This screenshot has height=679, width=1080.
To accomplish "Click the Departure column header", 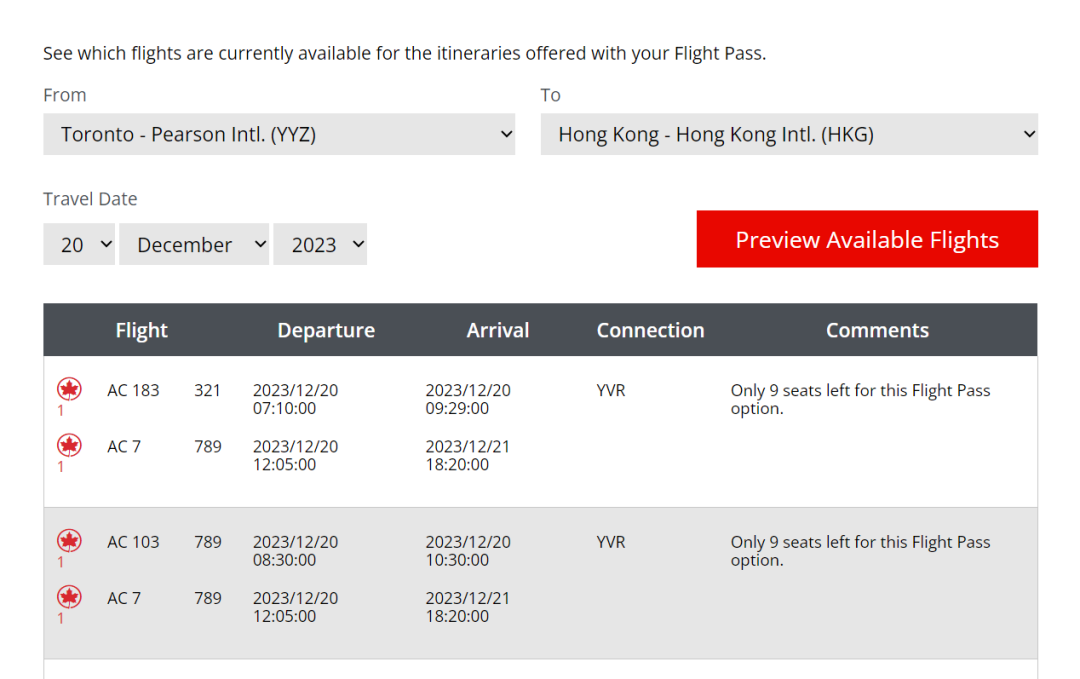I will 326,331.
